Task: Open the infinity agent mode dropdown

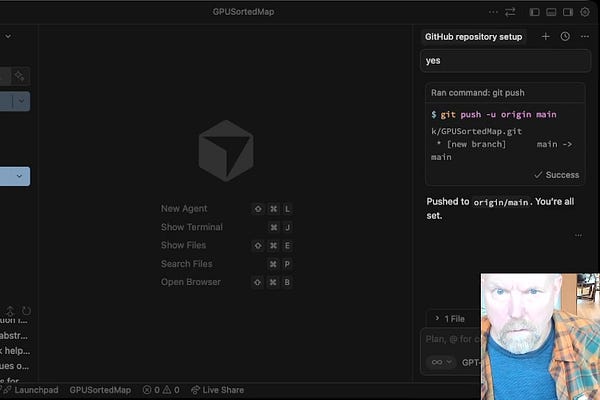Action: point(441,362)
